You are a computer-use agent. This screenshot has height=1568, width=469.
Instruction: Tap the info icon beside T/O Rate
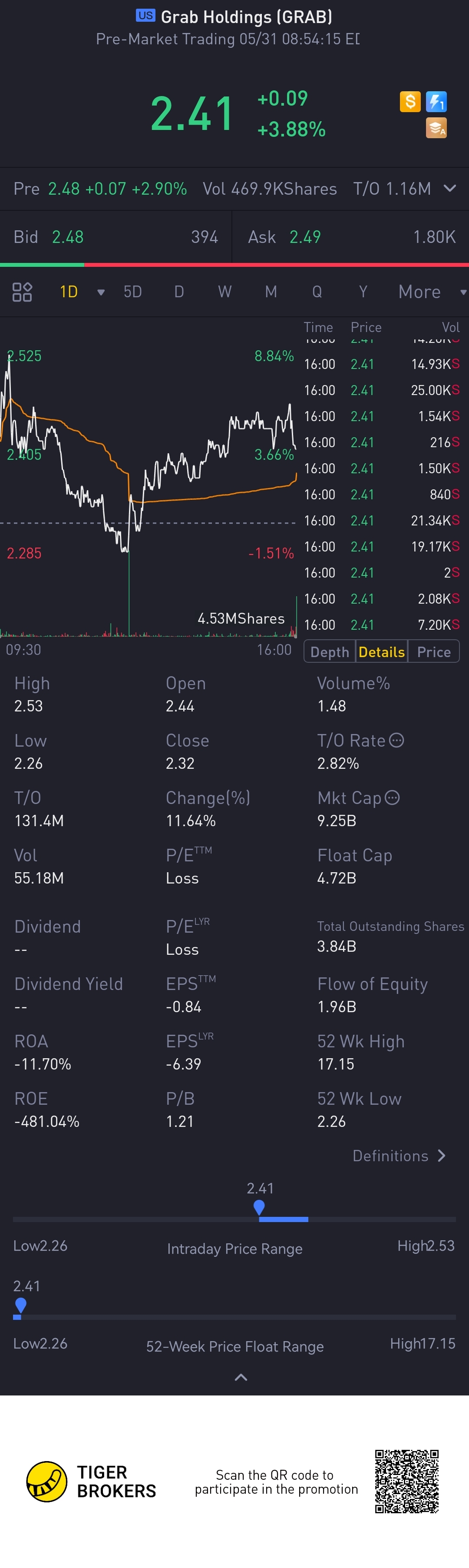pyautogui.click(x=396, y=740)
